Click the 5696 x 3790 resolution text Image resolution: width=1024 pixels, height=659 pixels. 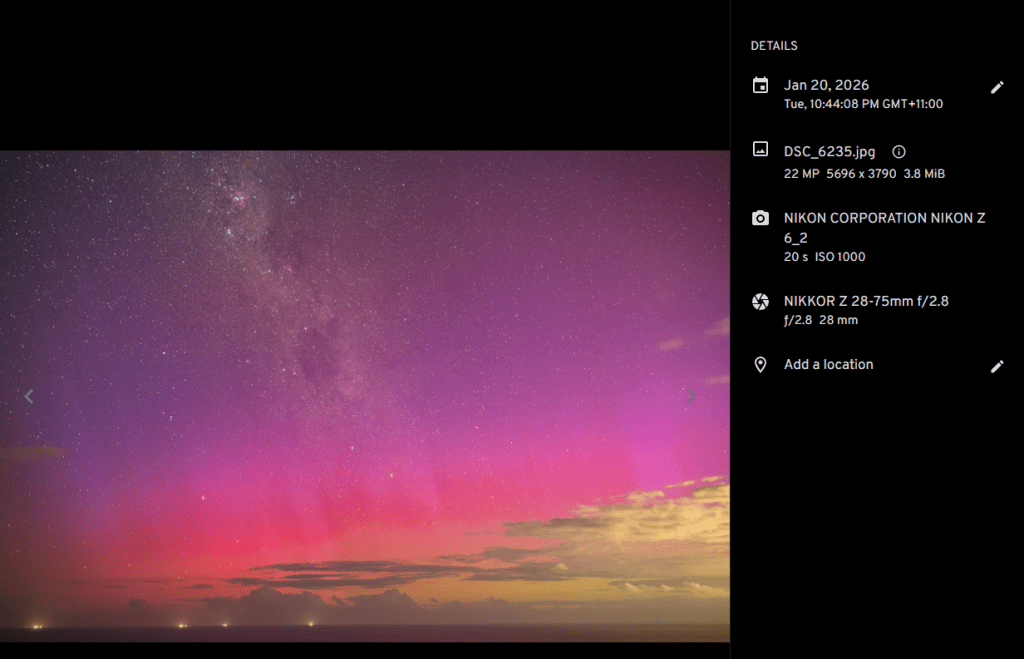(x=861, y=174)
